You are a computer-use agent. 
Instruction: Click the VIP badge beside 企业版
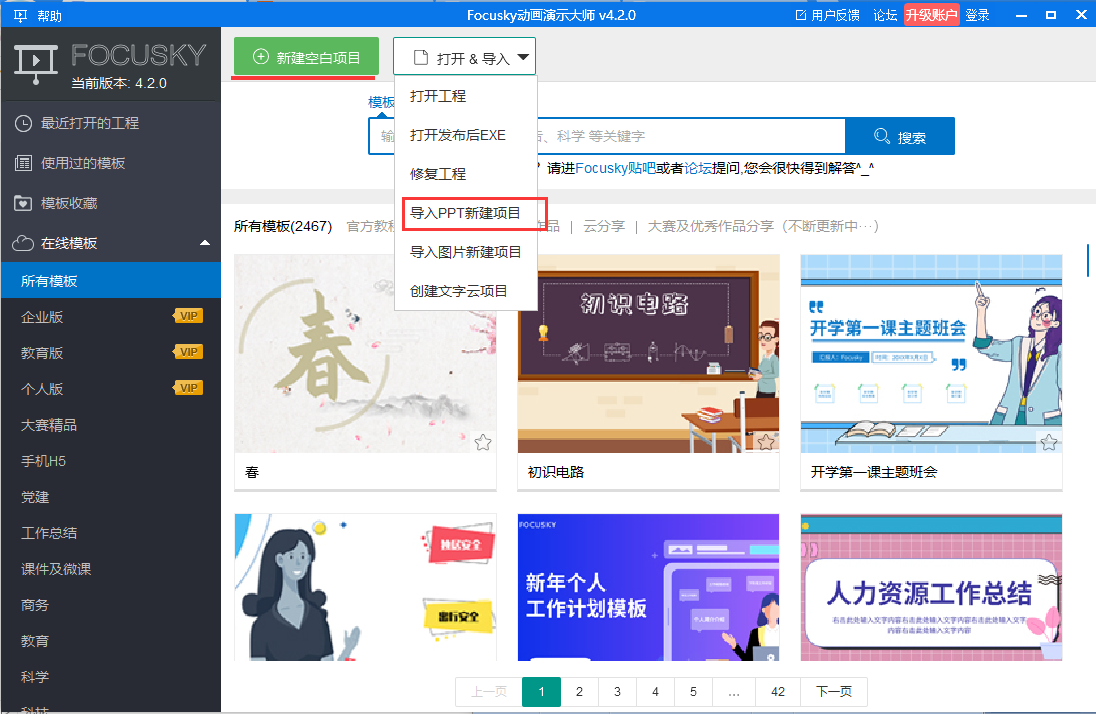190,315
